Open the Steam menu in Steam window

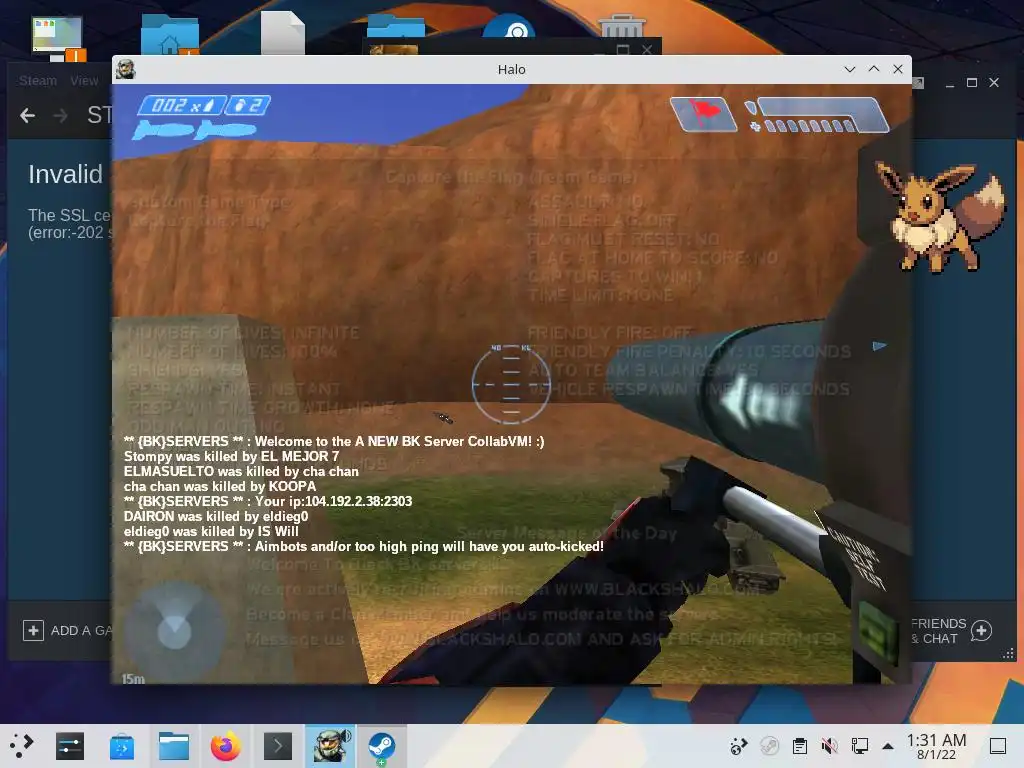[x=37, y=80]
